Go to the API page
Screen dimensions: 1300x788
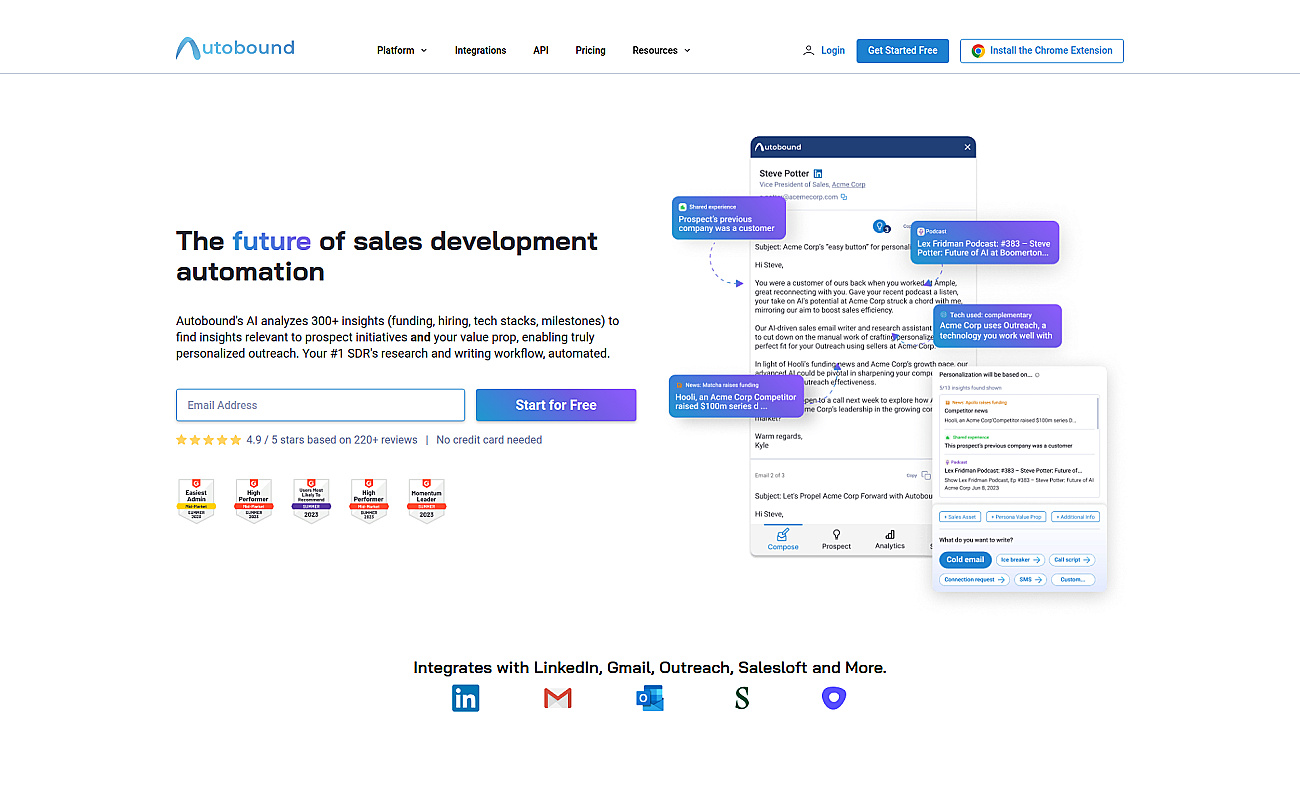(x=541, y=50)
